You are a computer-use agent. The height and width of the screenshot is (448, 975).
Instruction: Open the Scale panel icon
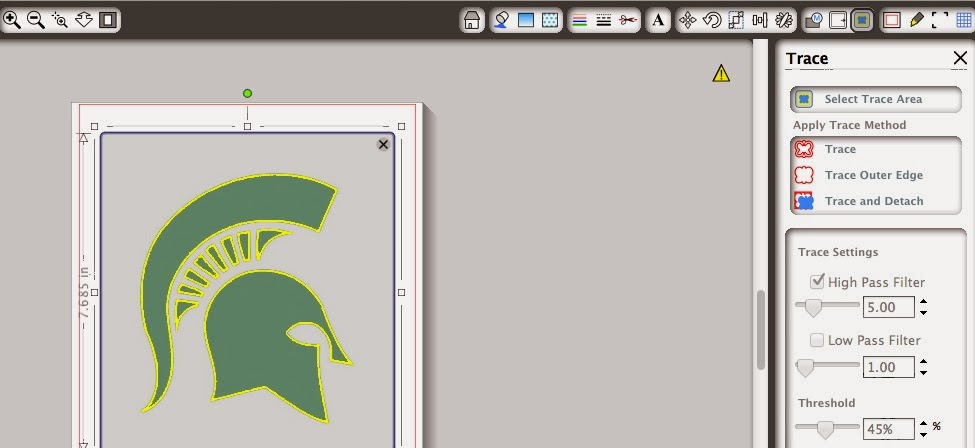pyautogui.click(x=736, y=20)
